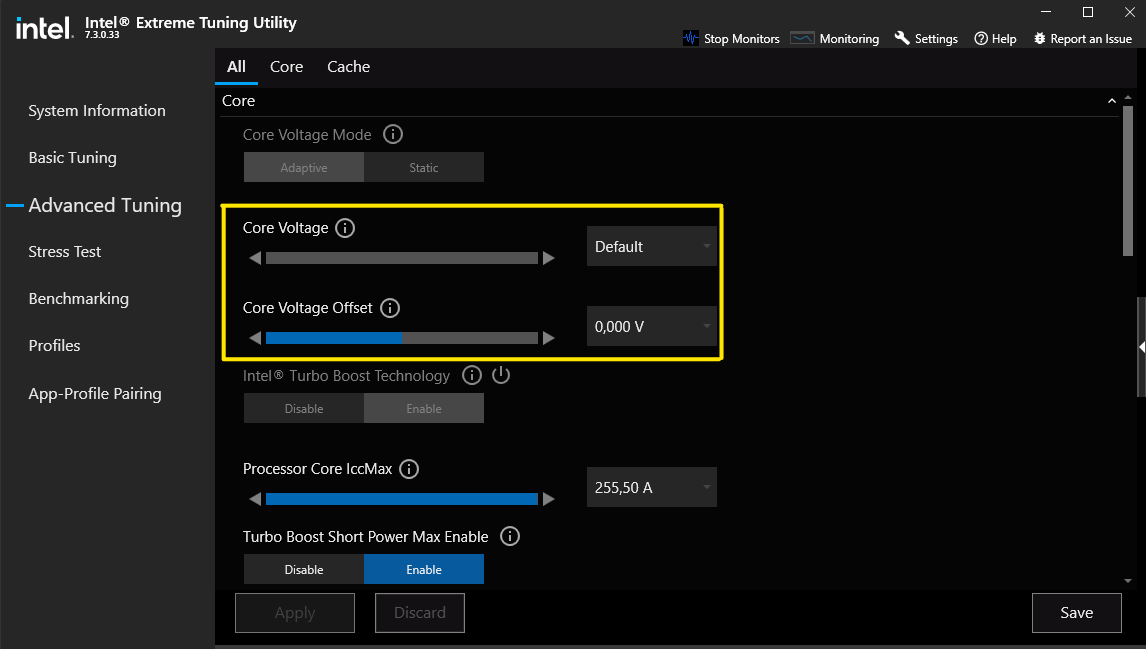Disable Turbo Boost Short Power Max
Screen dimensions: 1146x649
coord(304,569)
